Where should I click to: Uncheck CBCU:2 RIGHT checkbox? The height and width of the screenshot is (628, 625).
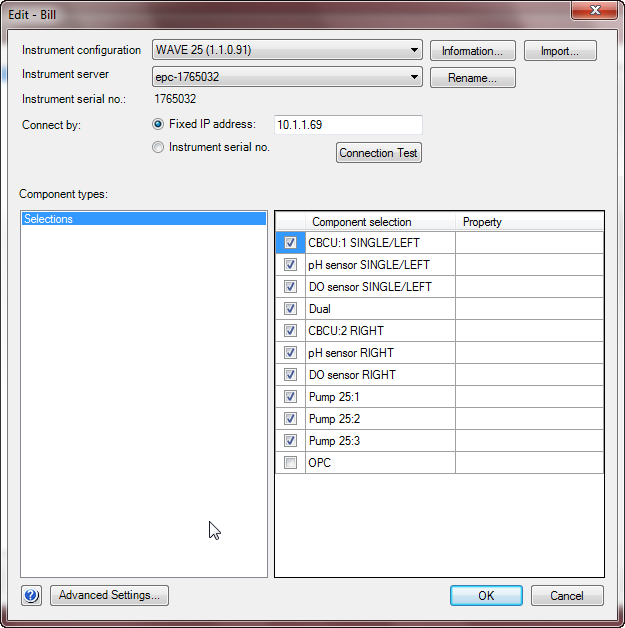click(x=290, y=331)
